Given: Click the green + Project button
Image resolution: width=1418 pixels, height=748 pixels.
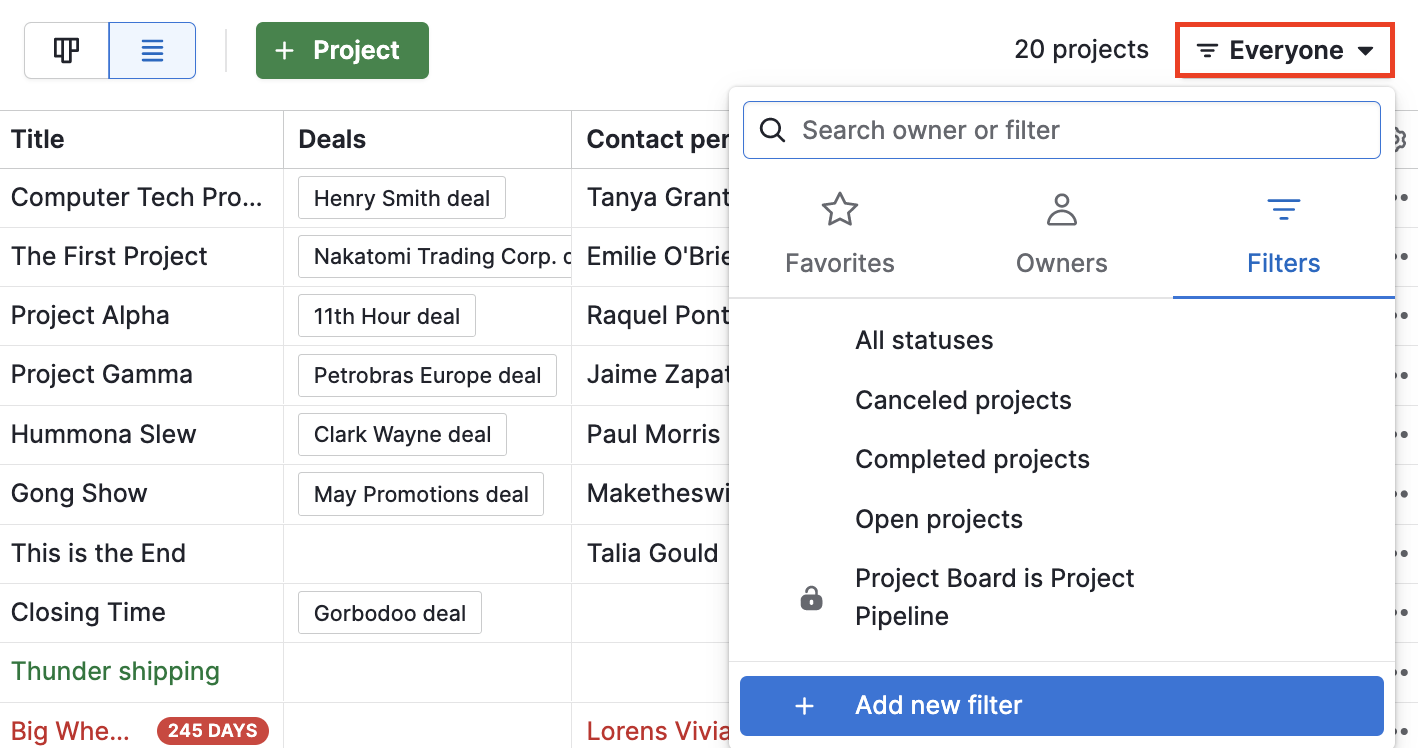Looking at the screenshot, I should (342, 50).
